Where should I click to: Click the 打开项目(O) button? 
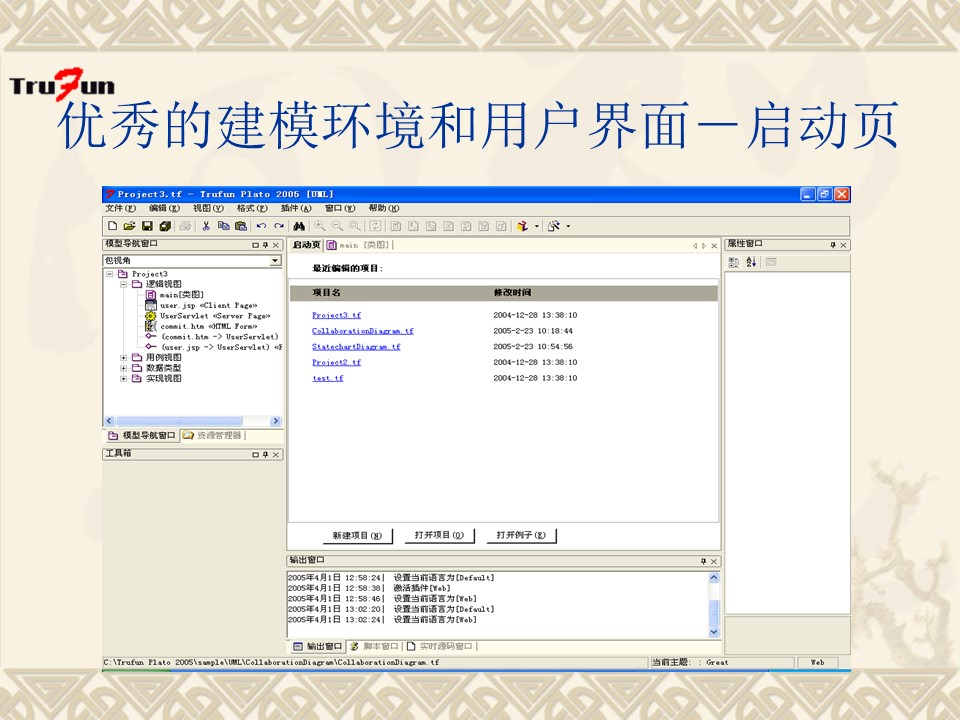(439, 535)
